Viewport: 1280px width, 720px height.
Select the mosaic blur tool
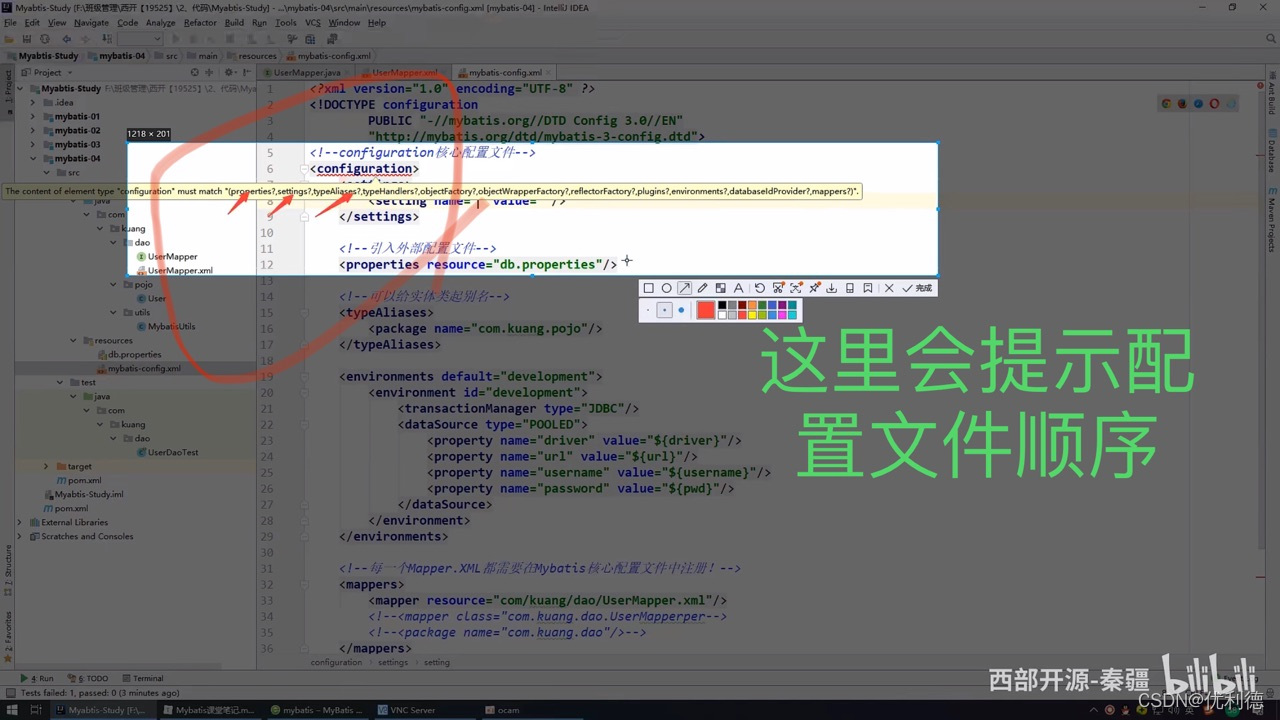coord(720,288)
